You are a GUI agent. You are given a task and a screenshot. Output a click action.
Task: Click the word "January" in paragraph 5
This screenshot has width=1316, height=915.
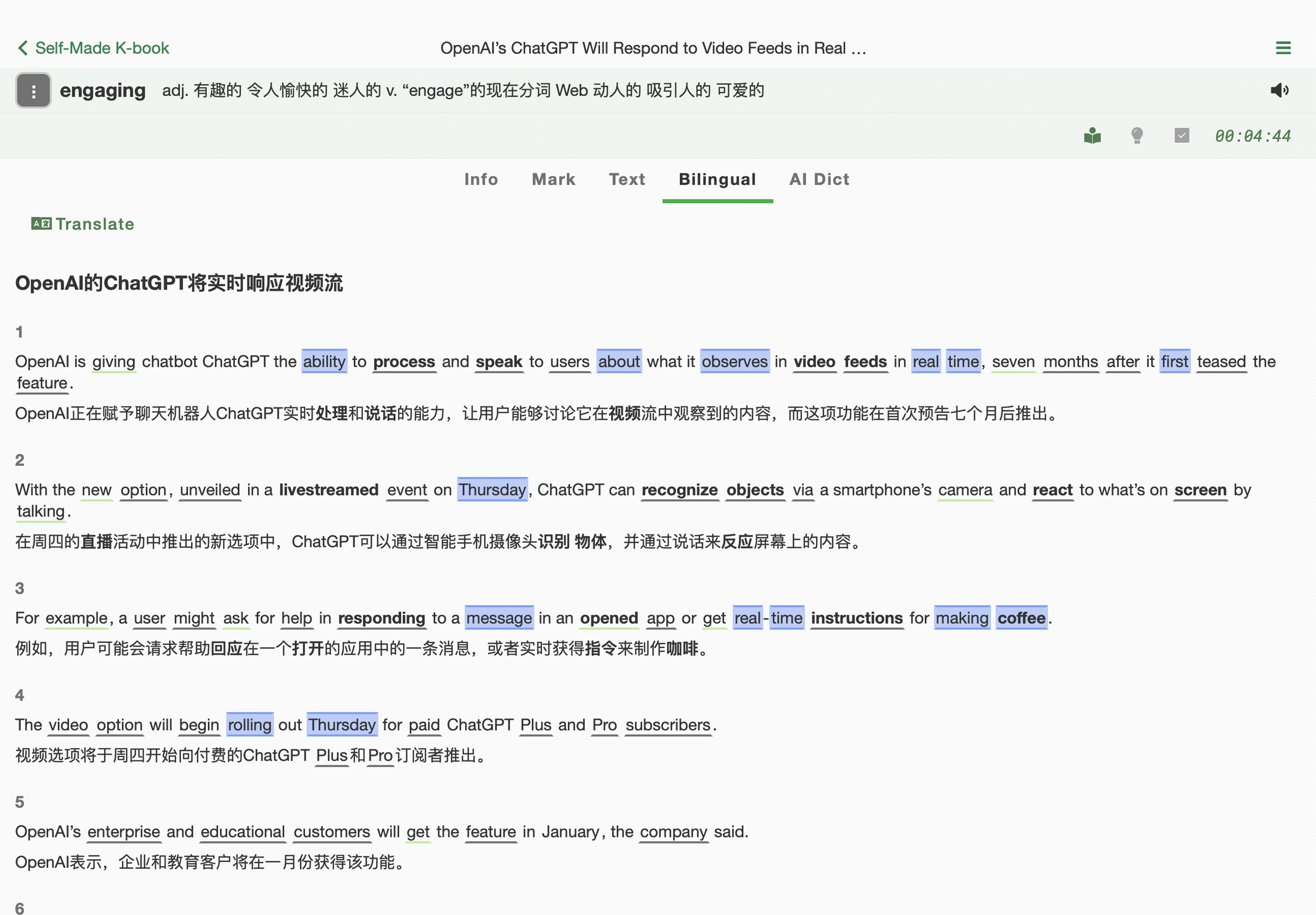pyautogui.click(x=570, y=832)
